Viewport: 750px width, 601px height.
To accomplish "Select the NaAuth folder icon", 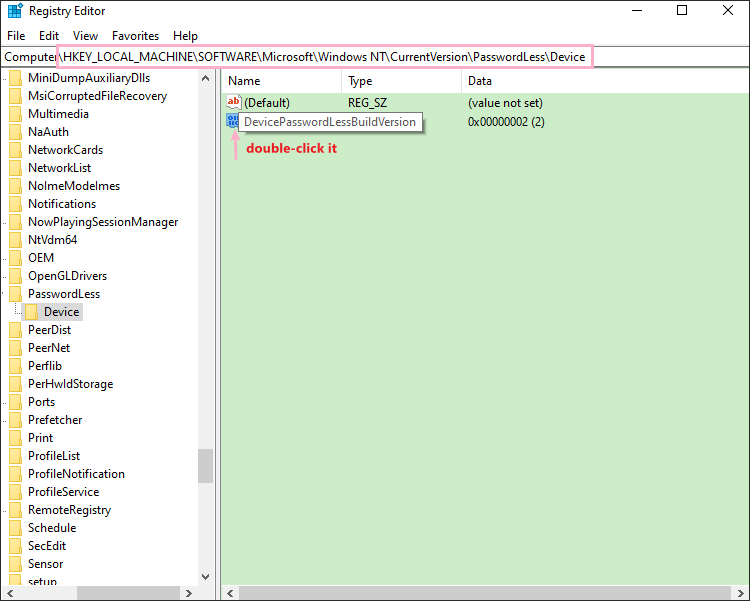I will pyautogui.click(x=15, y=132).
